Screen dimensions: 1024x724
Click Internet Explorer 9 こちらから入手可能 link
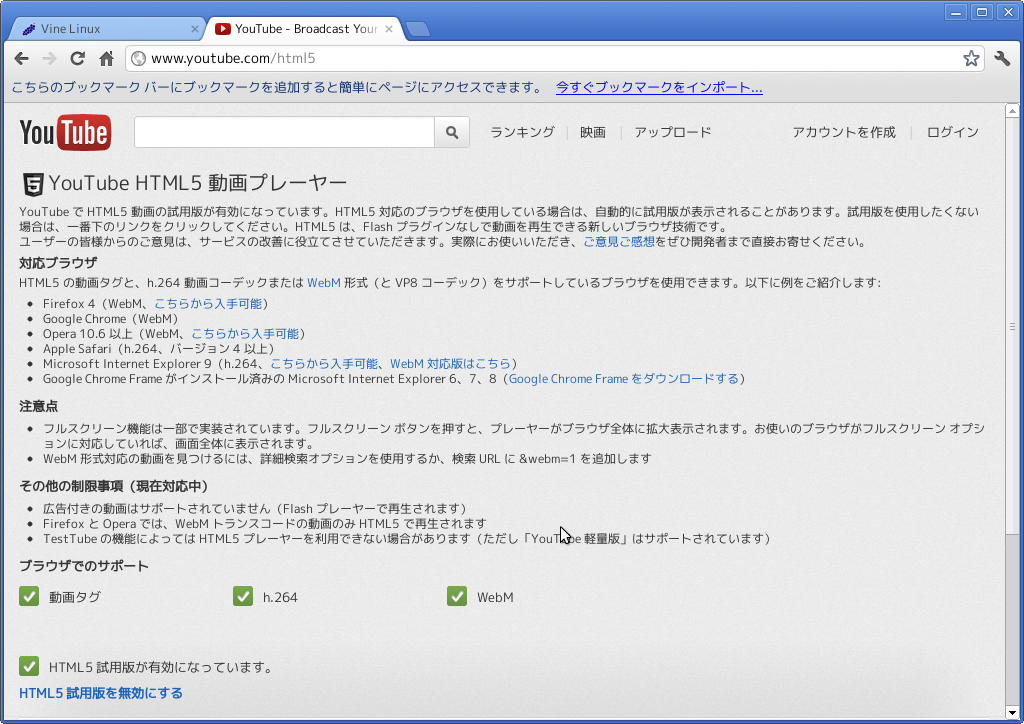pyautogui.click(x=324, y=364)
